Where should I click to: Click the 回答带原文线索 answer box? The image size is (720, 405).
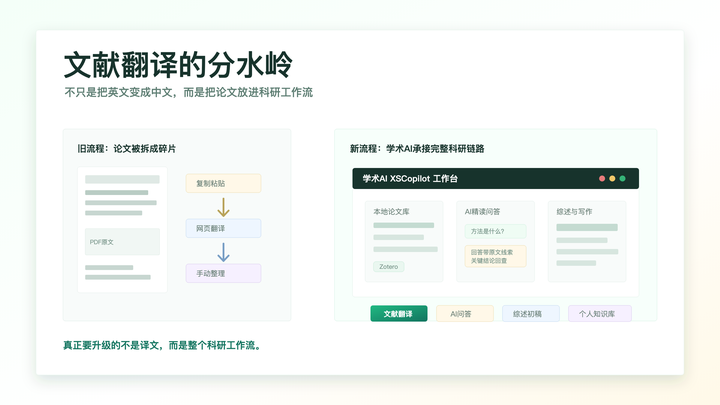495,256
